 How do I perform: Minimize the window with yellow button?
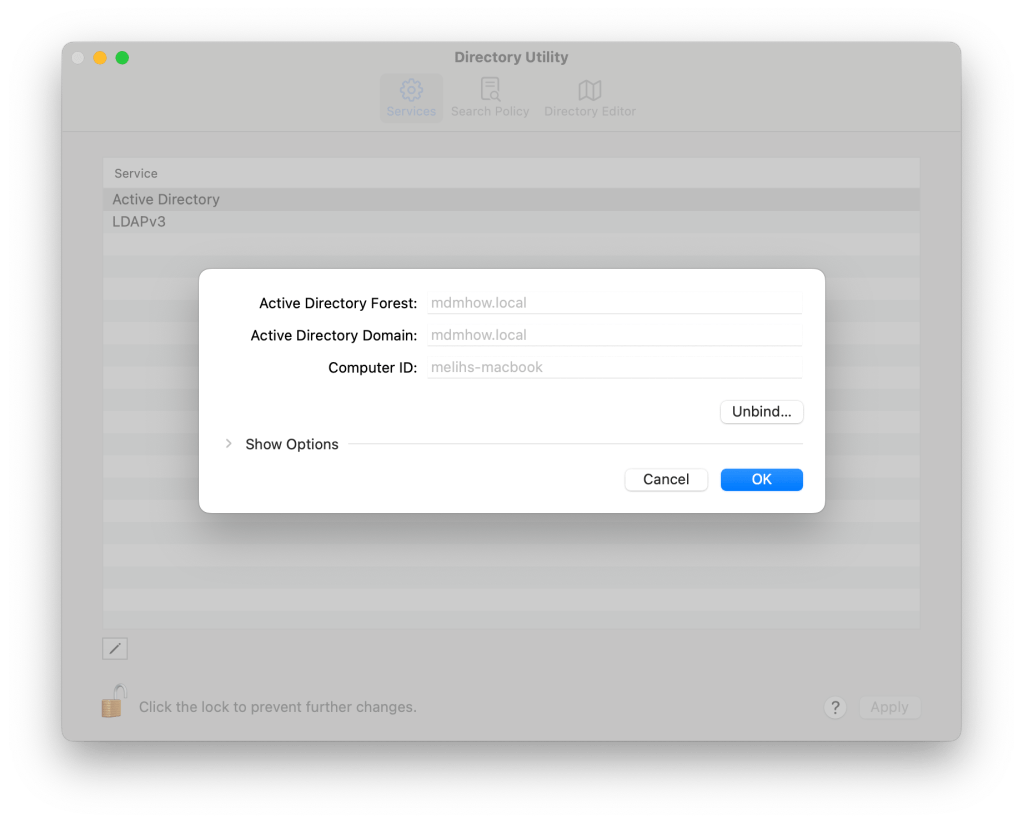(100, 58)
